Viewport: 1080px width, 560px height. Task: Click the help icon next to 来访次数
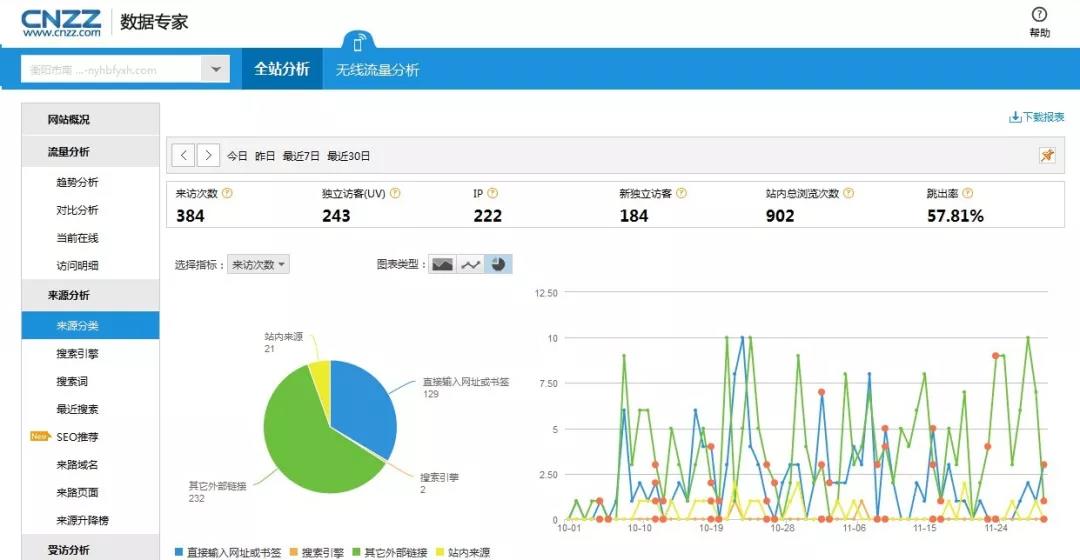click(x=227, y=194)
